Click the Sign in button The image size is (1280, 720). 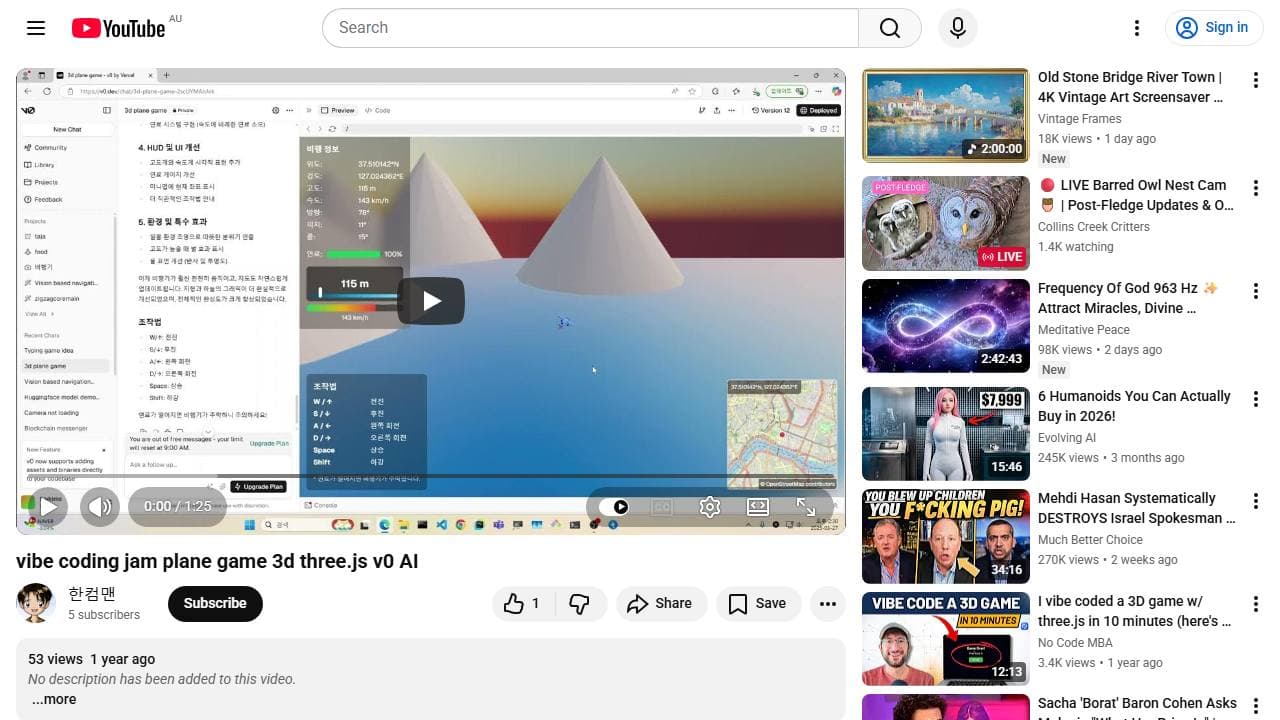(1214, 28)
